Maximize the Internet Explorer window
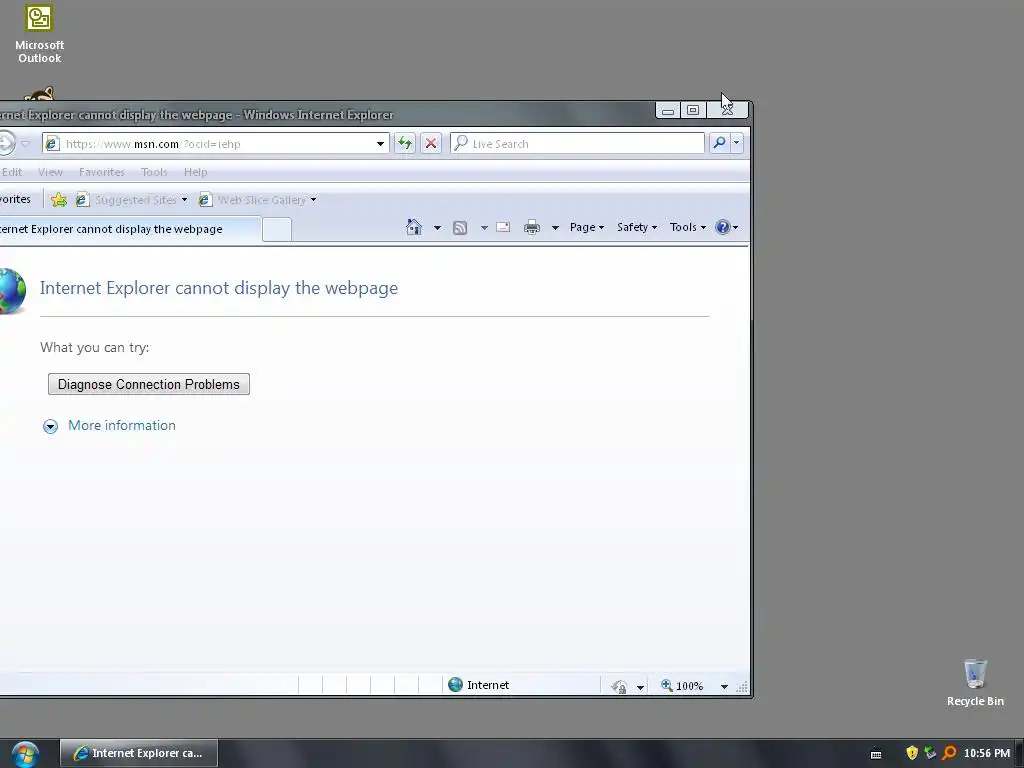This screenshot has width=1024, height=768. tap(693, 110)
